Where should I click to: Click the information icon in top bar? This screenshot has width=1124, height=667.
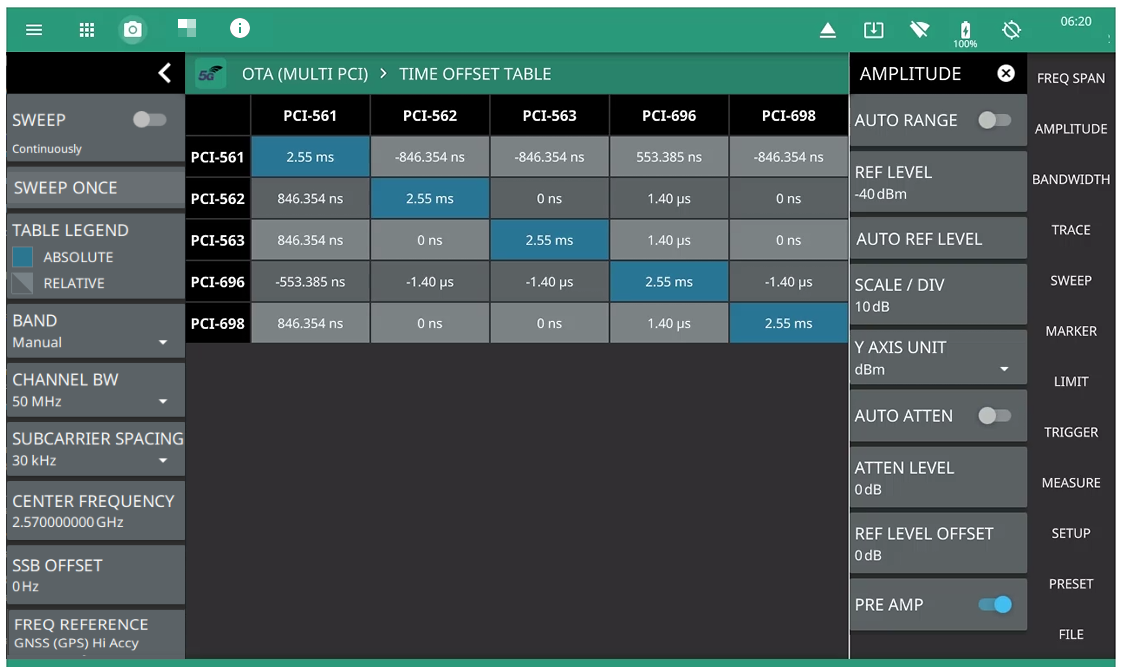[x=240, y=28]
